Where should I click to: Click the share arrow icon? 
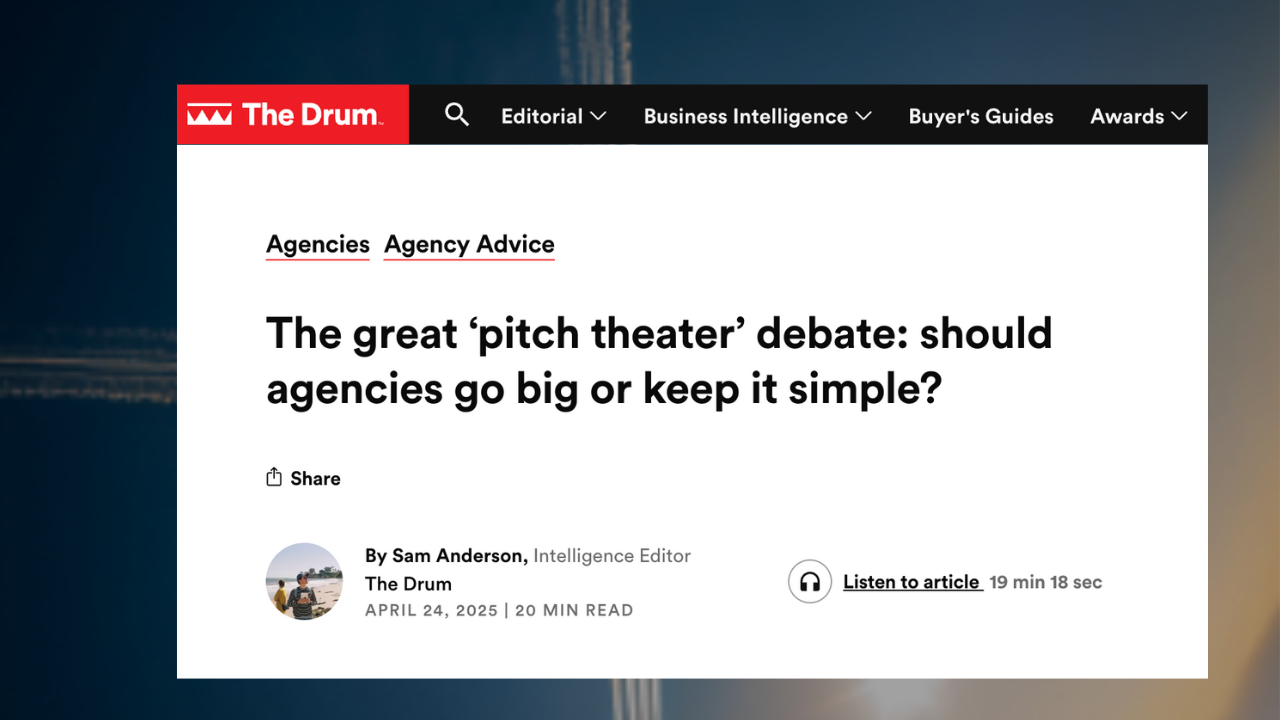tap(274, 477)
